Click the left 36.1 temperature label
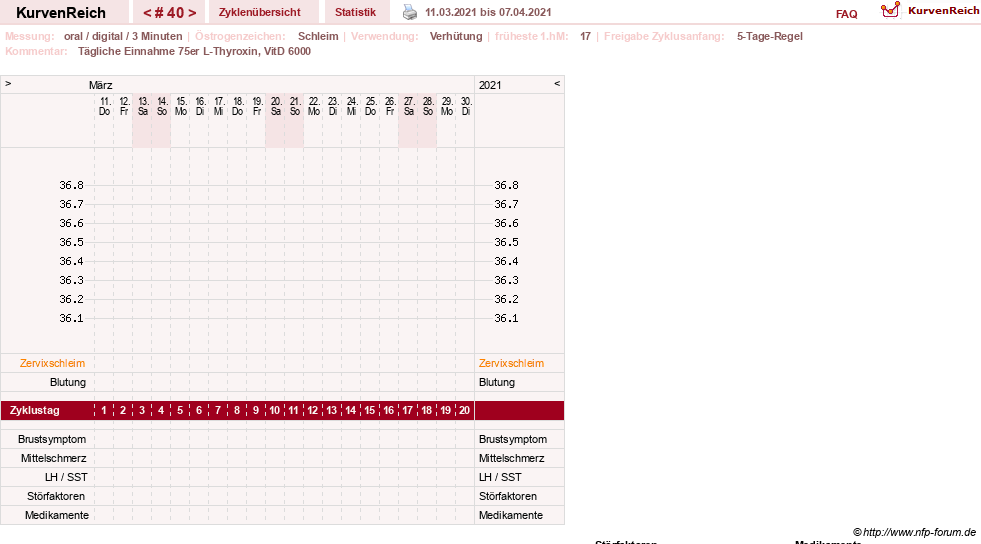 (x=71, y=318)
